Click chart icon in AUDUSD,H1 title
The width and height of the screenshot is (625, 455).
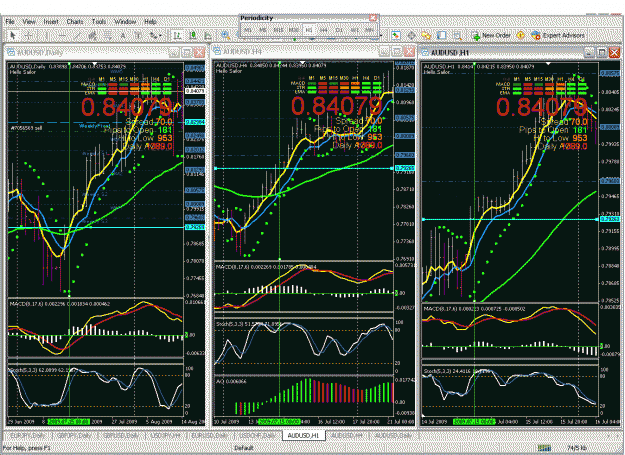pos(425,52)
